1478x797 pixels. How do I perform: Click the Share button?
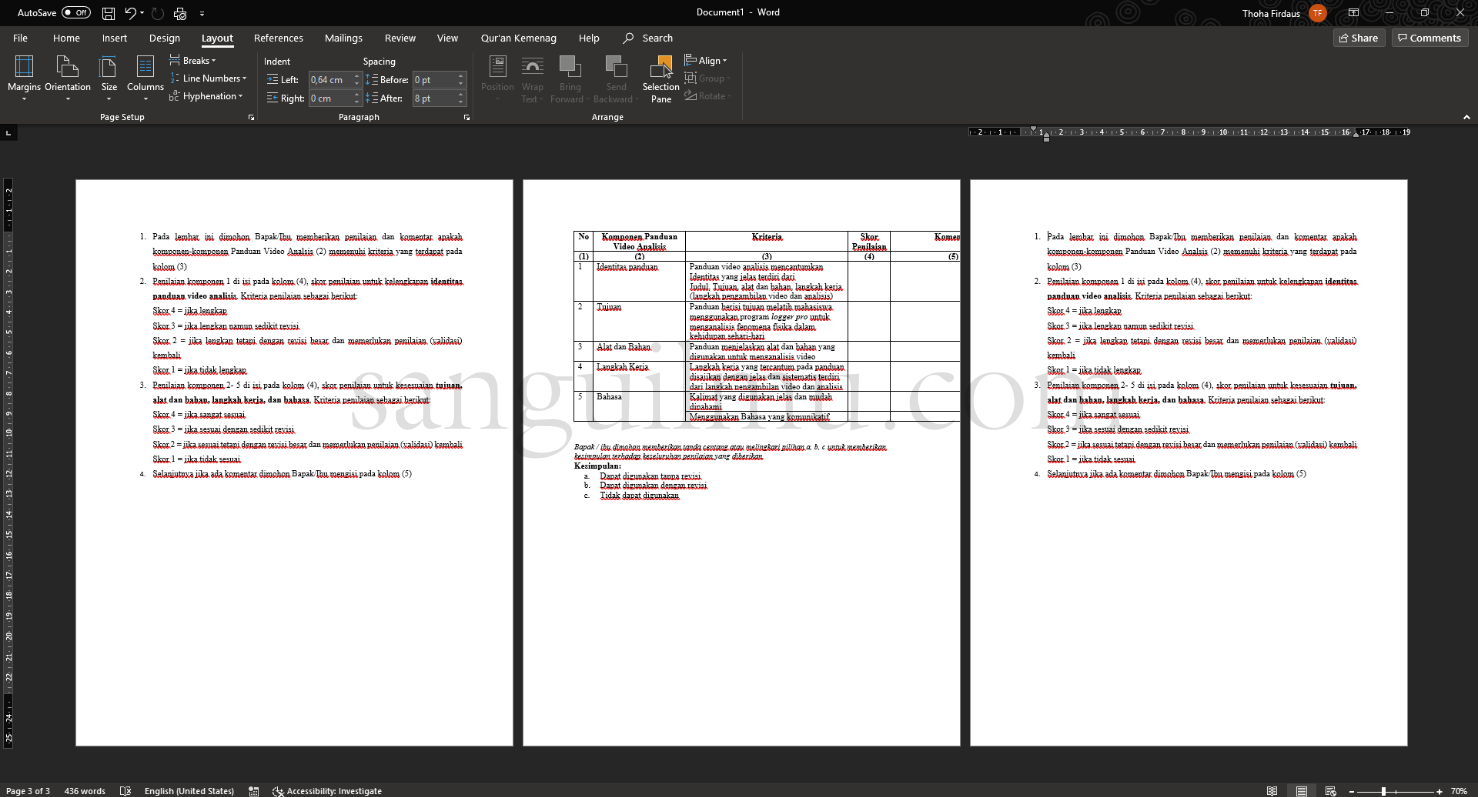click(x=1358, y=37)
